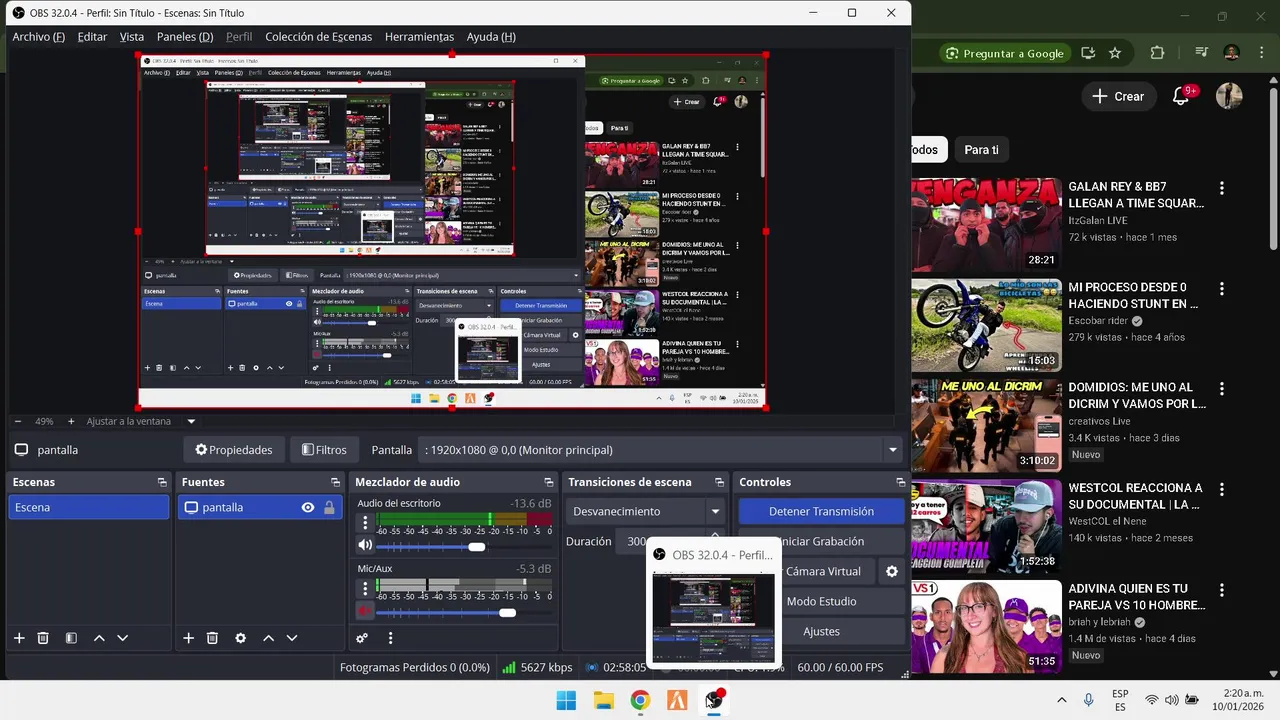Unmute Mic/Aux speaker
Image resolution: width=1280 pixels, height=720 pixels.
coord(365,611)
